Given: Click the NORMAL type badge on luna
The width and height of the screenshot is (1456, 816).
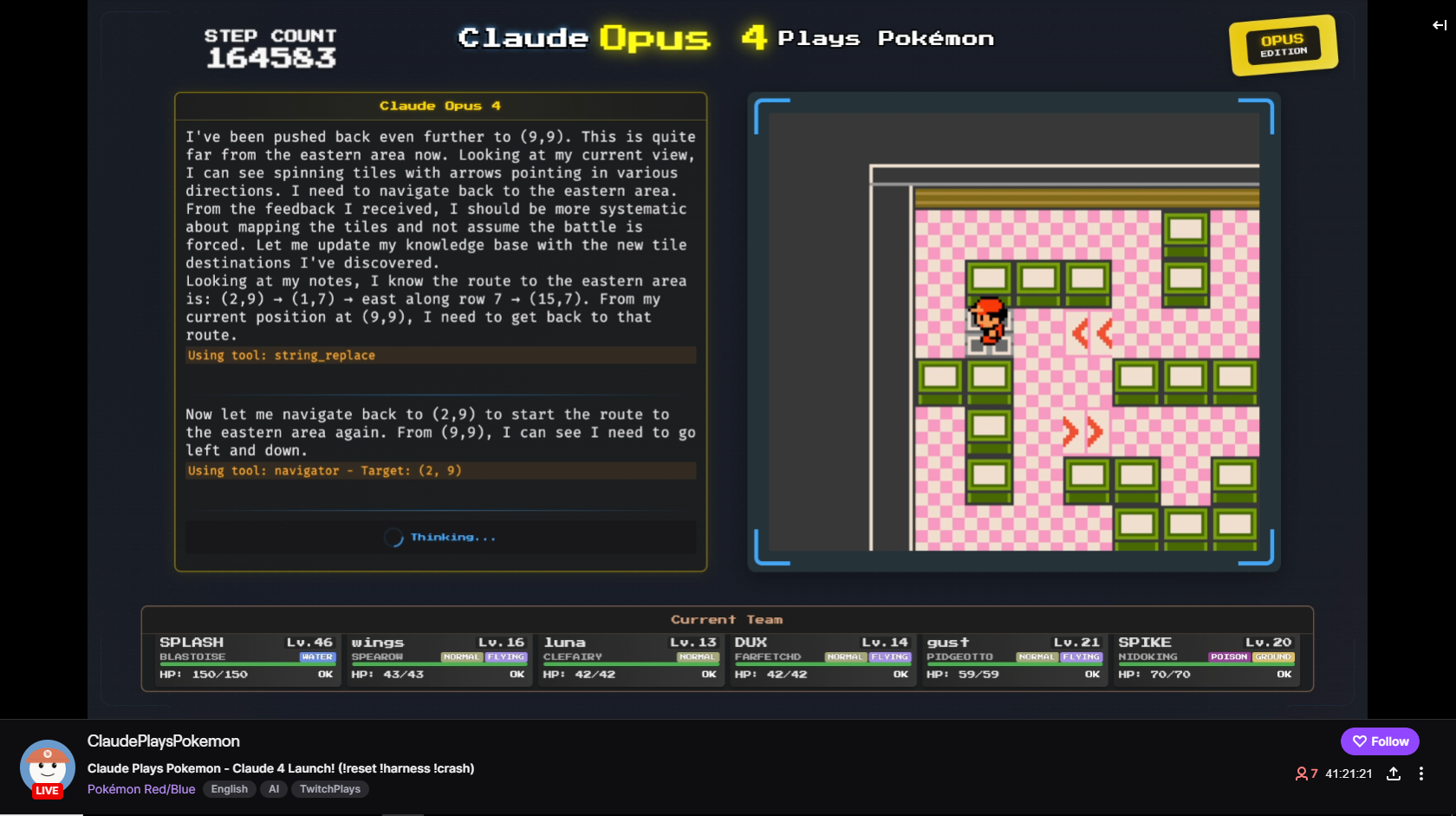Looking at the screenshot, I should pos(697,657).
